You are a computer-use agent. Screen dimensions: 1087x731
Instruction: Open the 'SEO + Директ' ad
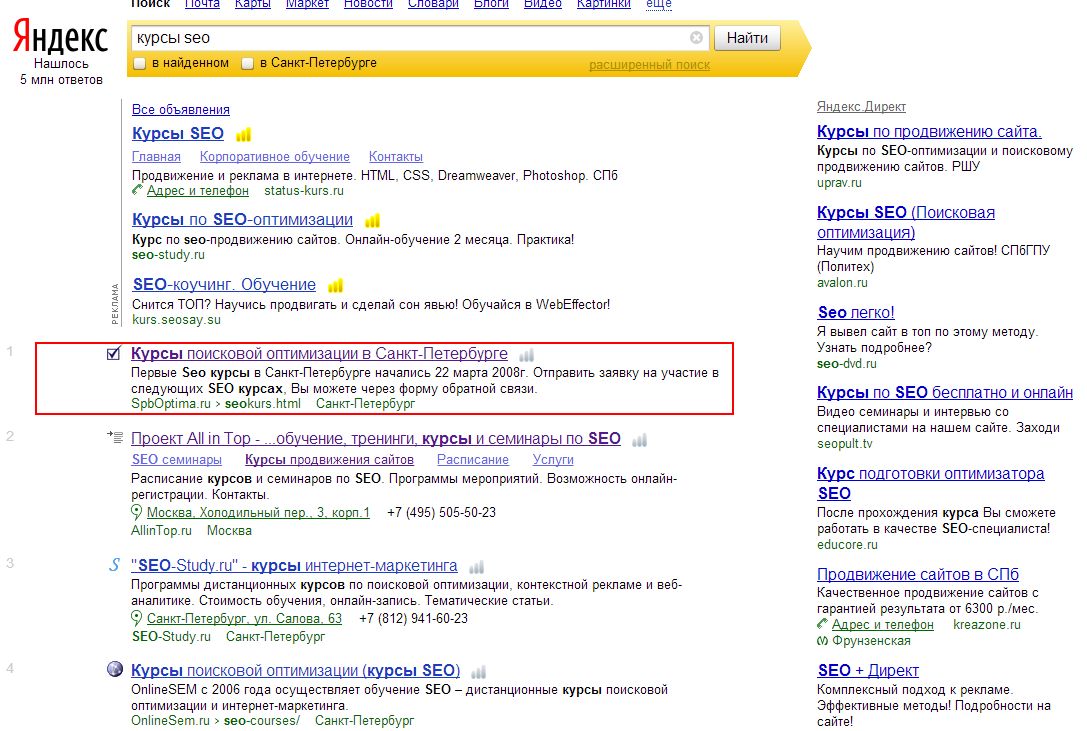[868, 671]
